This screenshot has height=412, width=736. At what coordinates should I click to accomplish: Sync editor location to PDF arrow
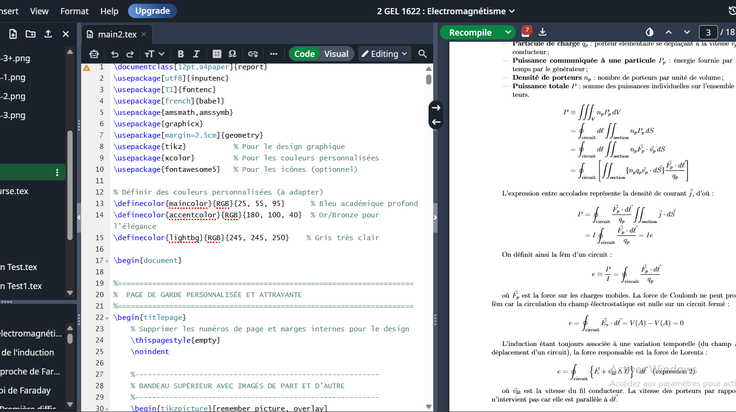[436, 107]
